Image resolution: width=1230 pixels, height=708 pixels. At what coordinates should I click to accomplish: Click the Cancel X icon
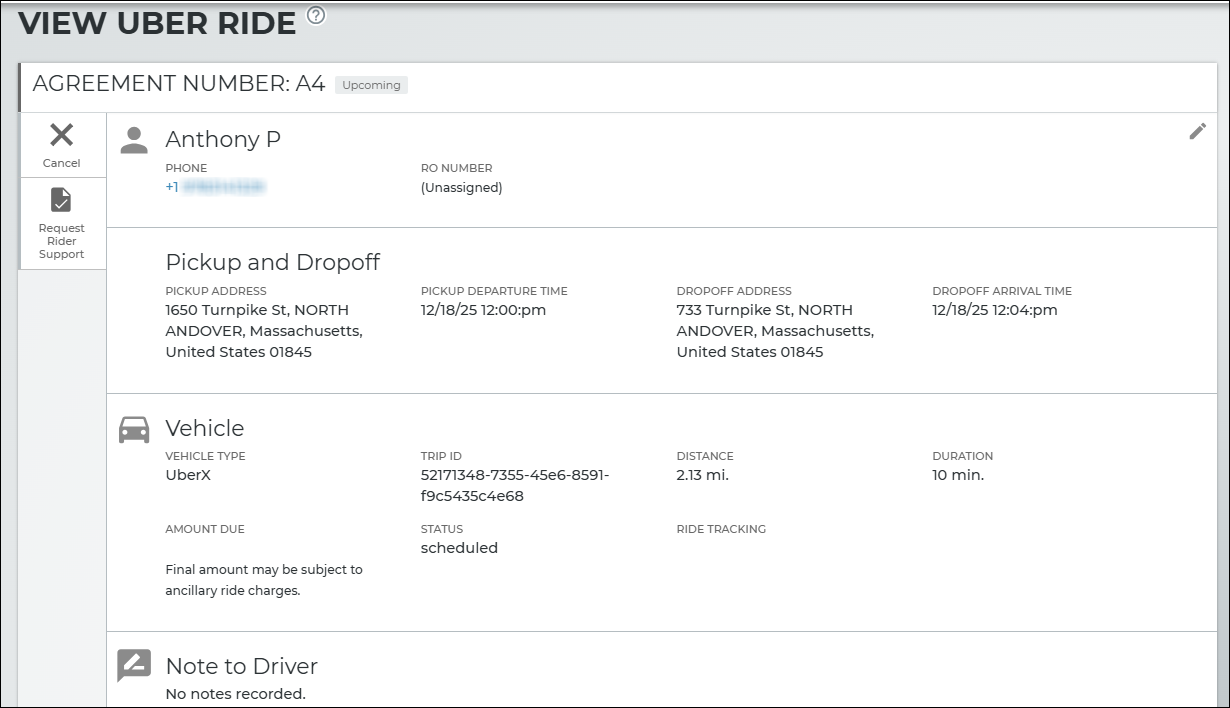pos(62,135)
